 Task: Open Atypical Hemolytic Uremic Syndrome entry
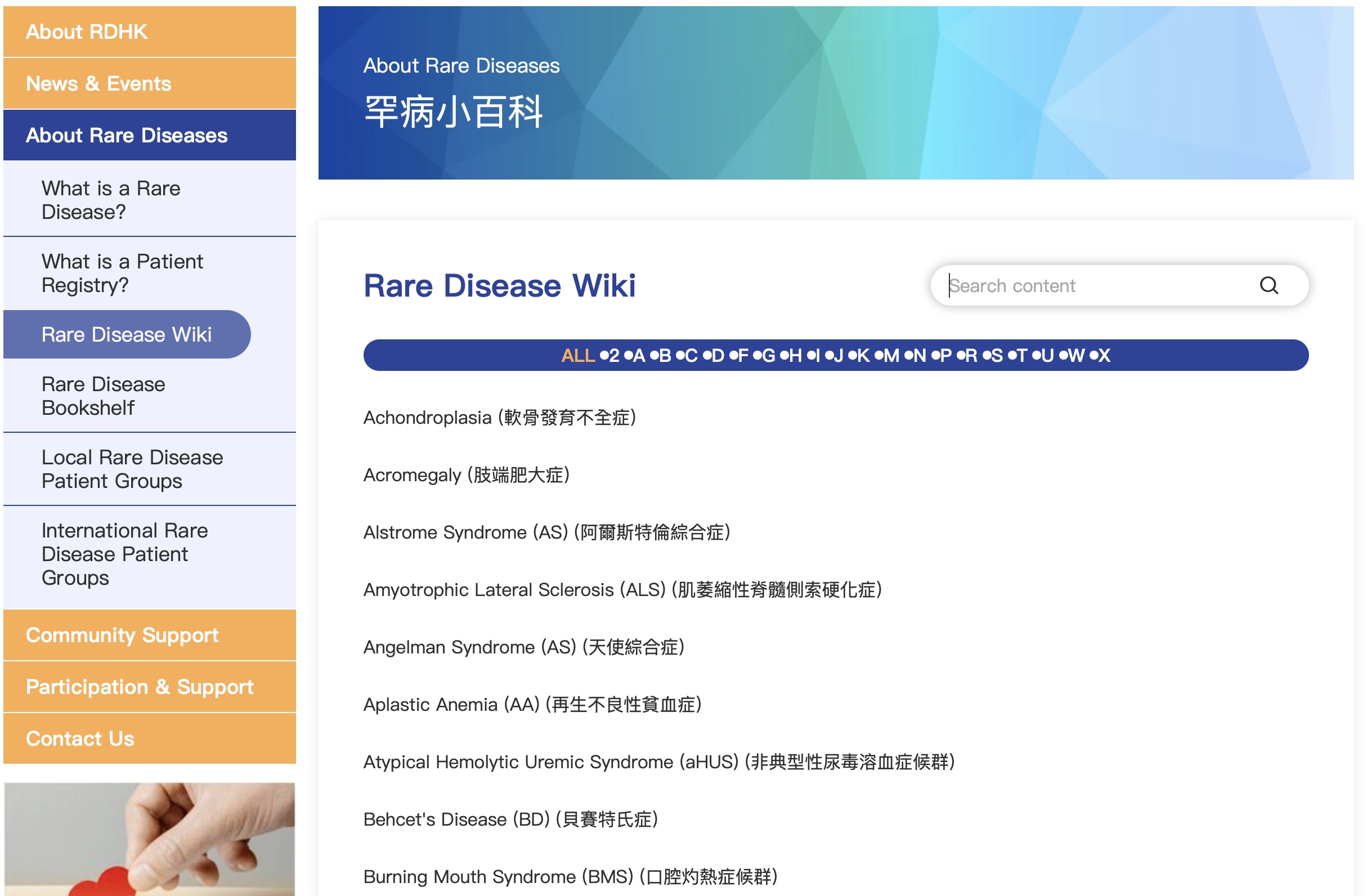pyautogui.click(x=659, y=761)
